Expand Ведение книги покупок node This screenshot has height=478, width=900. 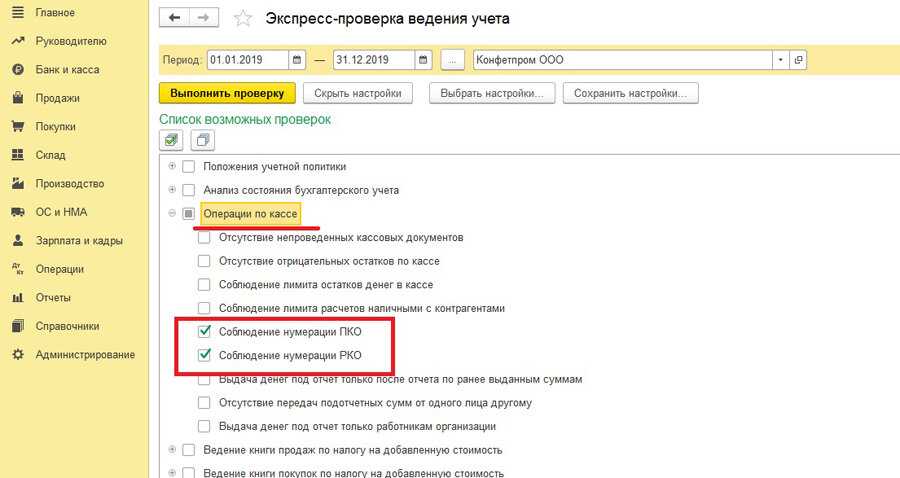click(172, 473)
